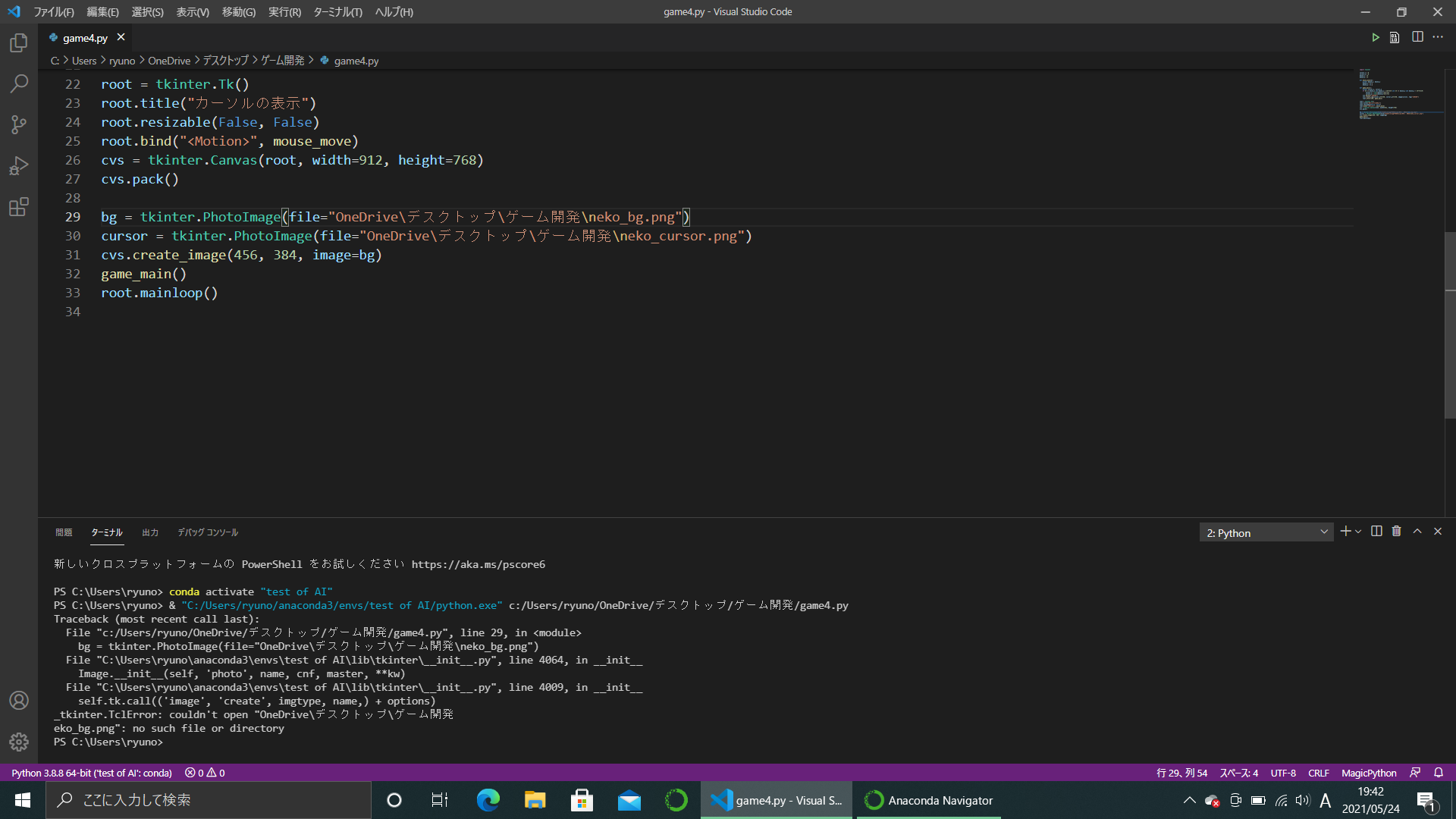
Task: Open the ファイル(F) menu
Action: click(x=54, y=12)
